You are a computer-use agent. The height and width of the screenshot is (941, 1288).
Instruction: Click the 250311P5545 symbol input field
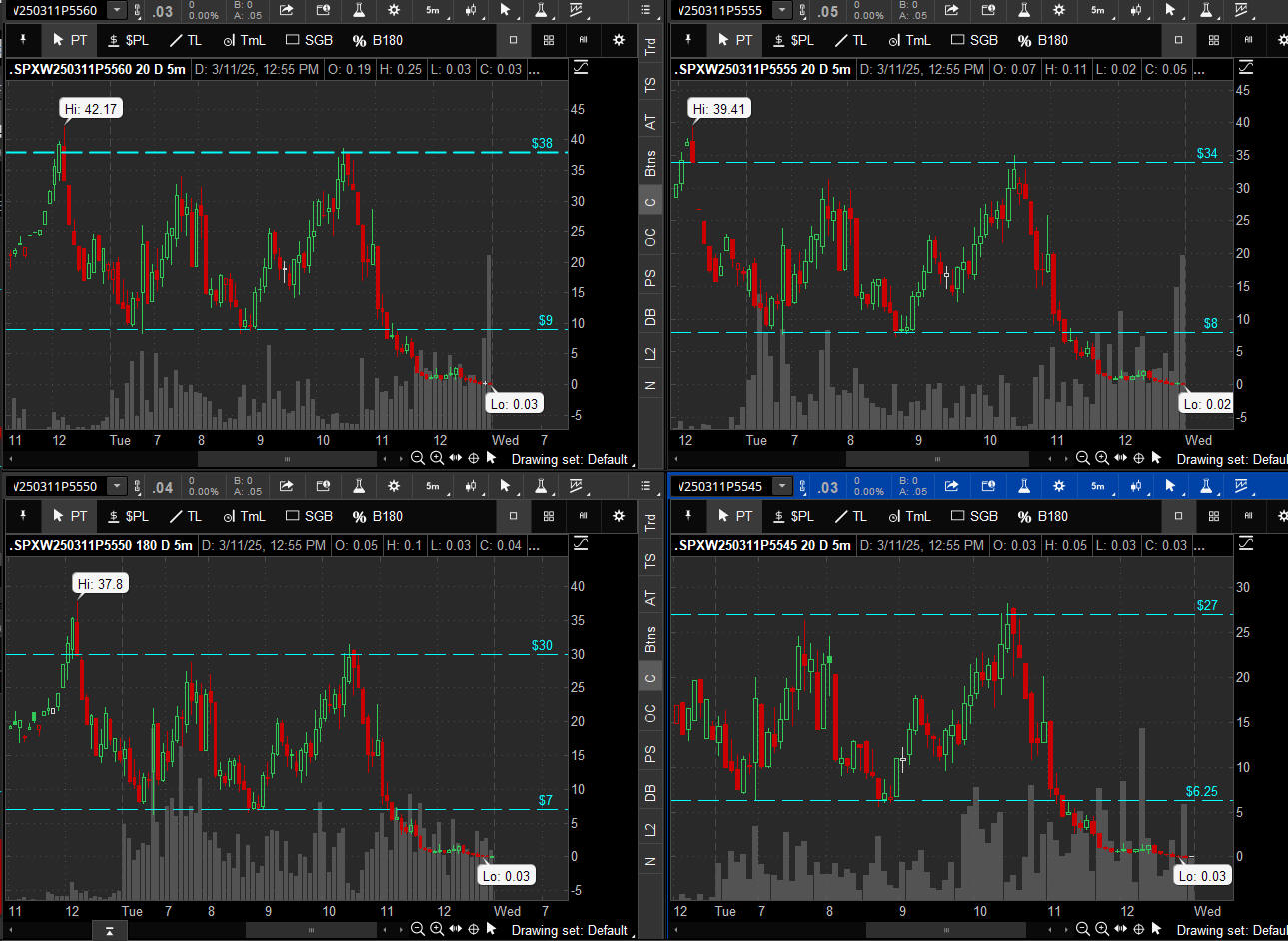click(721, 486)
